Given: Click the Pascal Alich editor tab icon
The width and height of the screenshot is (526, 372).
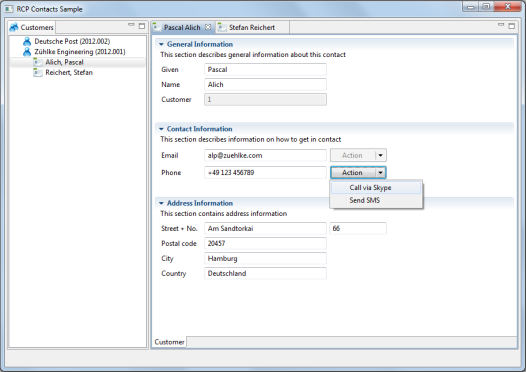Looking at the screenshot, I should coord(157,27).
